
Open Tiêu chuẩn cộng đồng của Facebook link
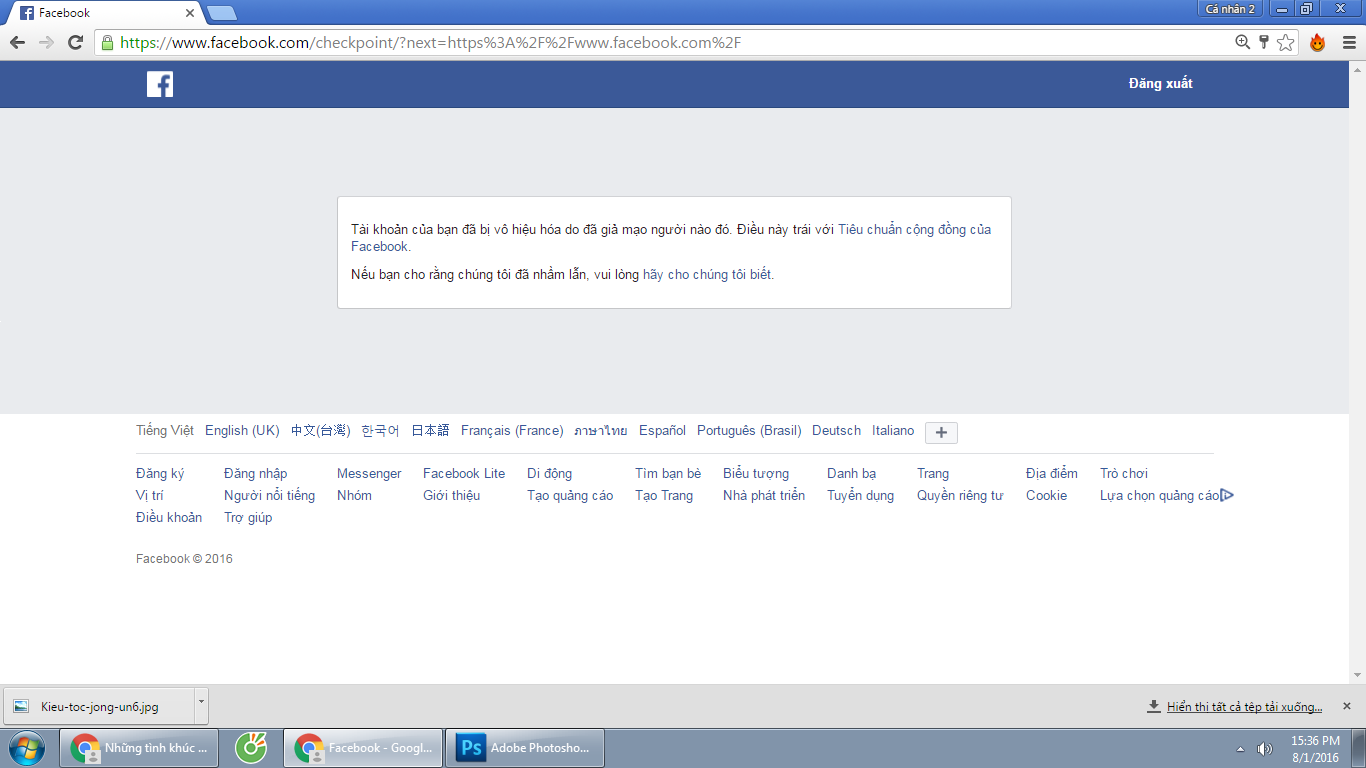(x=671, y=238)
